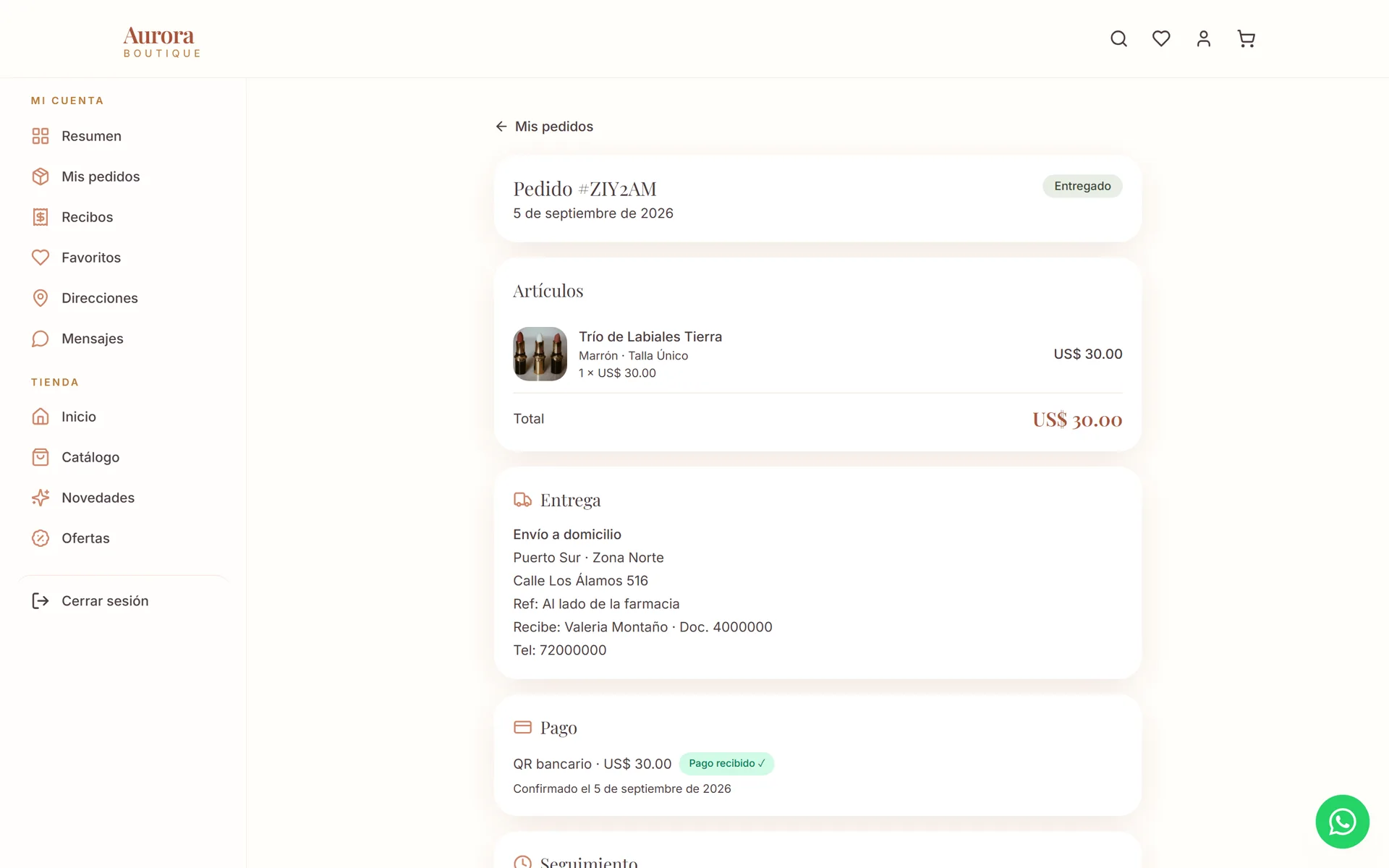Click the Cerrar sesión logout icon
1389x868 pixels.
(41, 601)
